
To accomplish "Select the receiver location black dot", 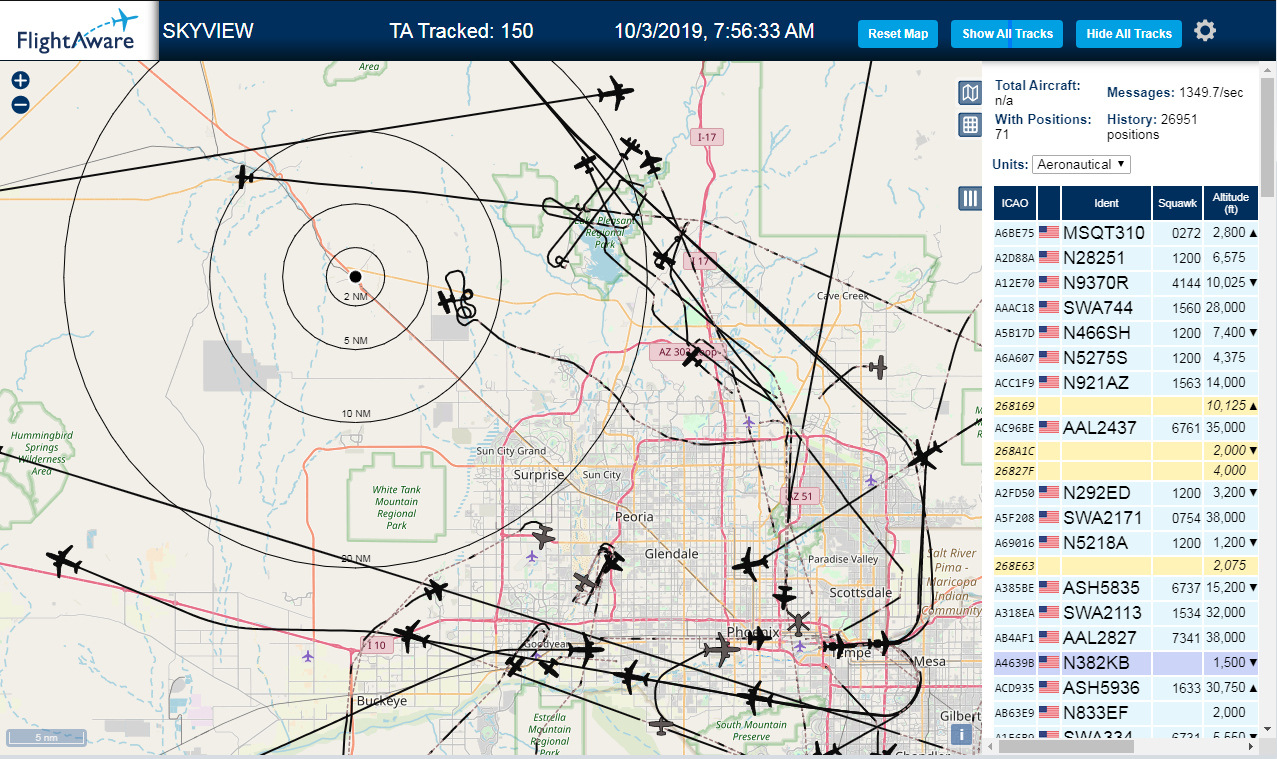I will [x=354, y=276].
